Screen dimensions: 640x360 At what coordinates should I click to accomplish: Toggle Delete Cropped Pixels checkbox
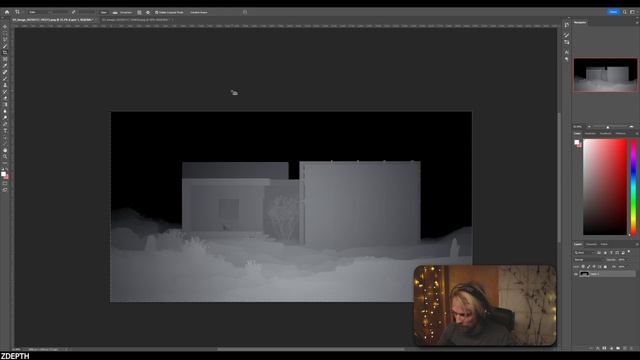(x=156, y=12)
